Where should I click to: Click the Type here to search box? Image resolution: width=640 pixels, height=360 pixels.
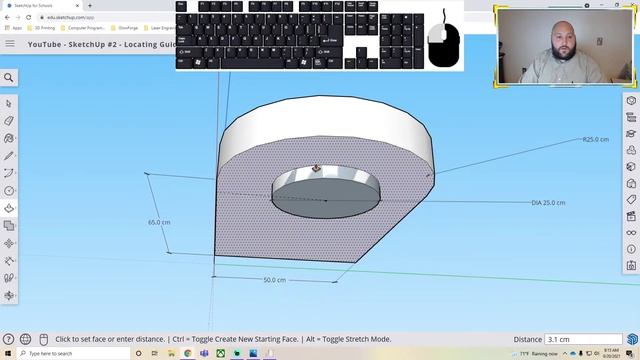tap(73, 353)
